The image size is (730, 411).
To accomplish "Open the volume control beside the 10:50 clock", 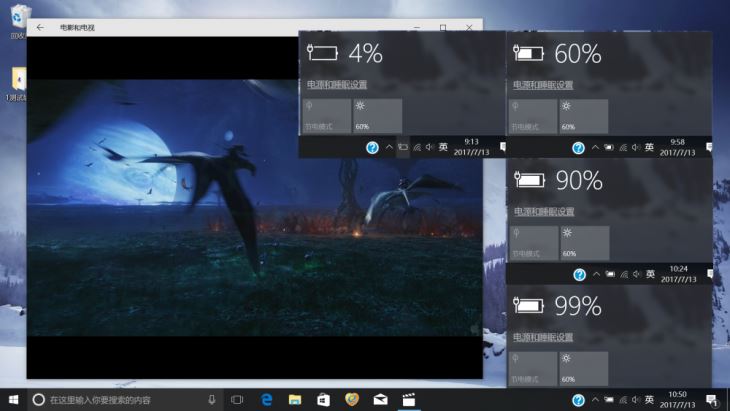I will pos(636,399).
